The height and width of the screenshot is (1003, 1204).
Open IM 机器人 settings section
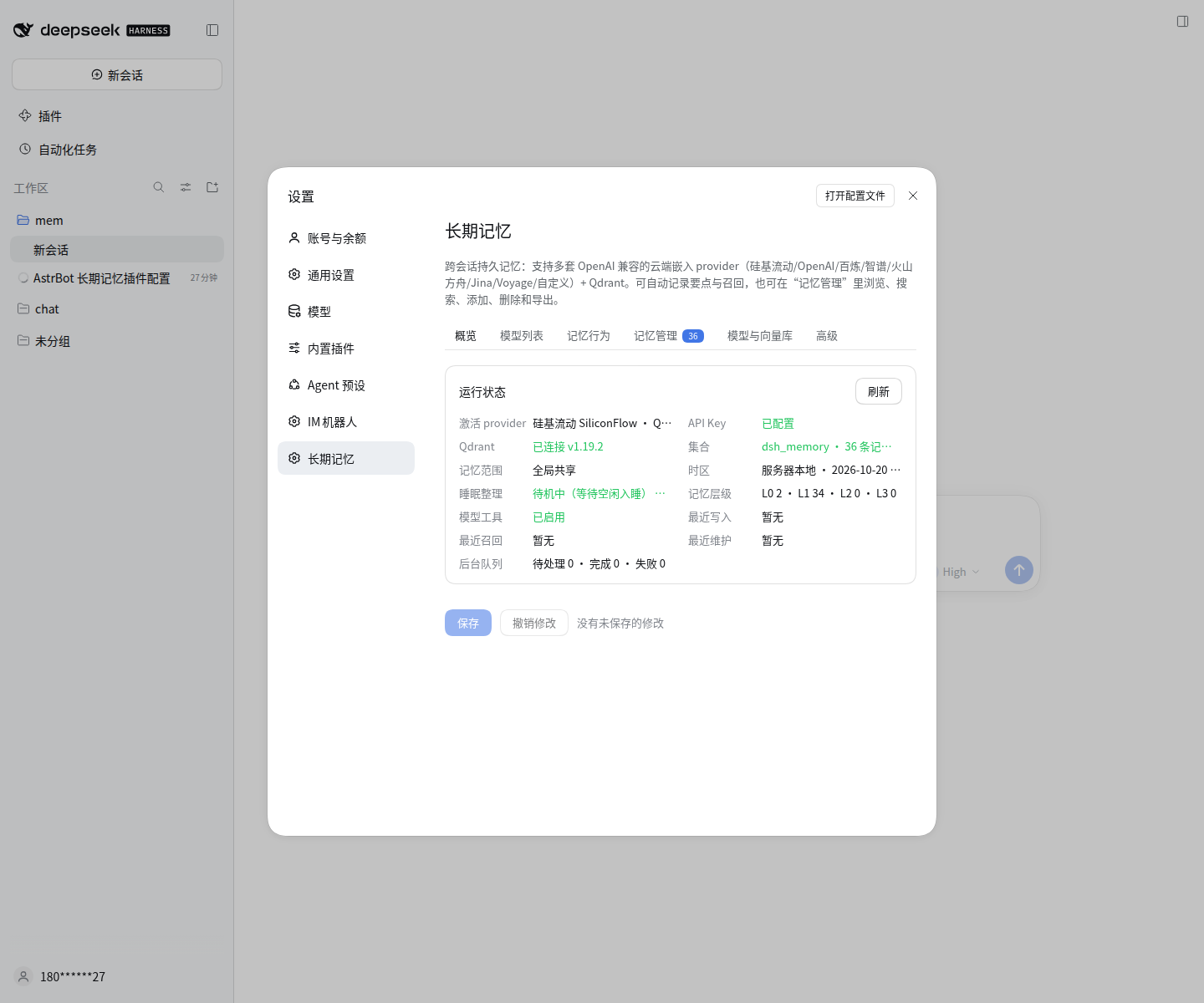coord(346,422)
